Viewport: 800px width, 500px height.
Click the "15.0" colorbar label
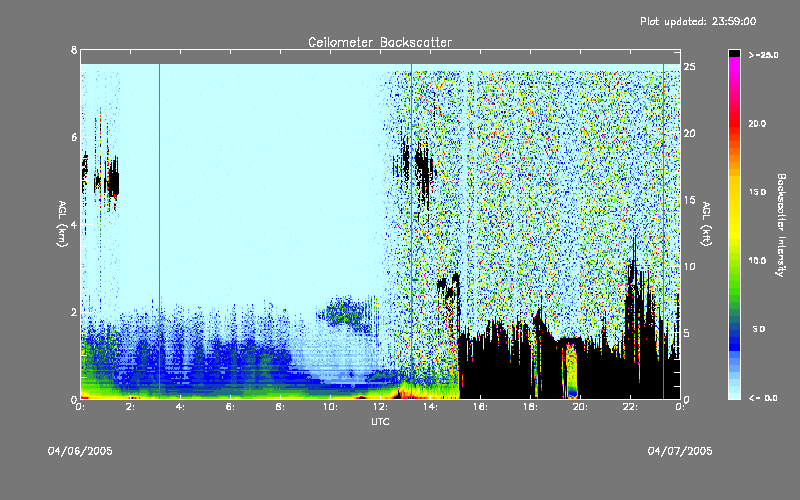click(757, 192)
